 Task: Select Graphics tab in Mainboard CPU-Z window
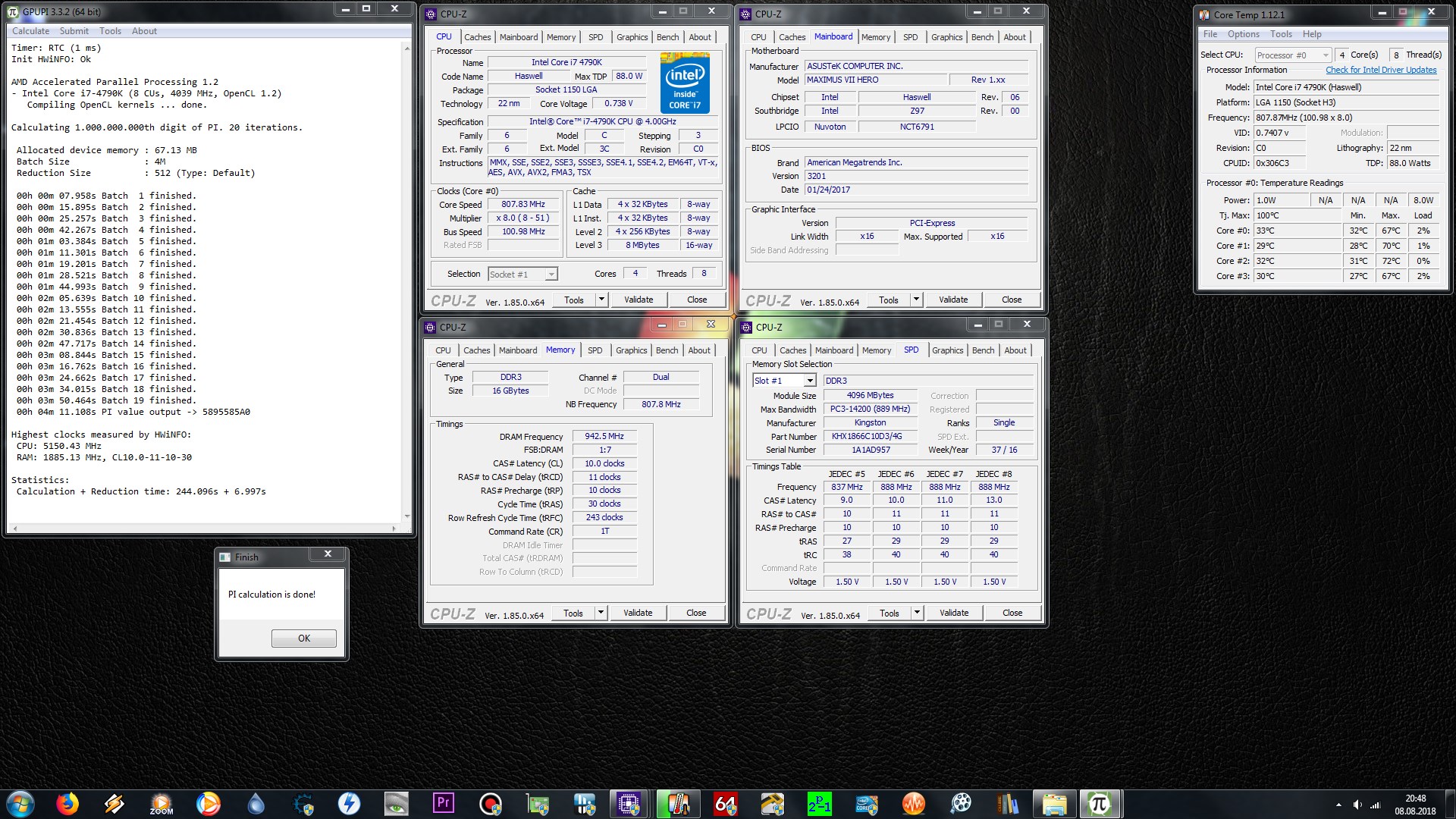[946, 37]
